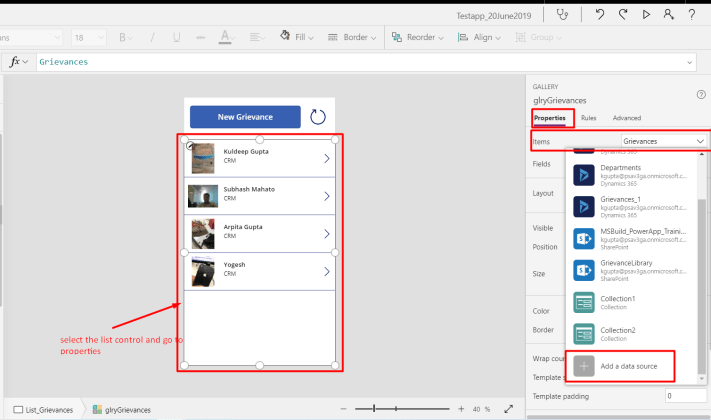Screen dimensions: 711x420
Task: Switch to the Rules tab
Action: tap(589, 118)
